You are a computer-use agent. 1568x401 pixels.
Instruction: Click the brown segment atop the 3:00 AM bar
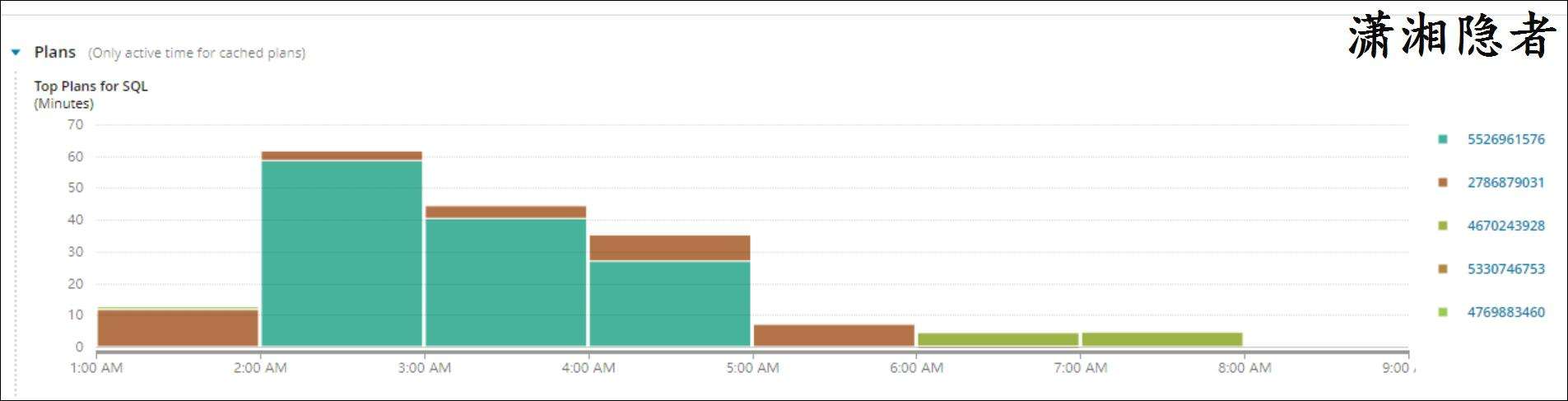[505, 212]
